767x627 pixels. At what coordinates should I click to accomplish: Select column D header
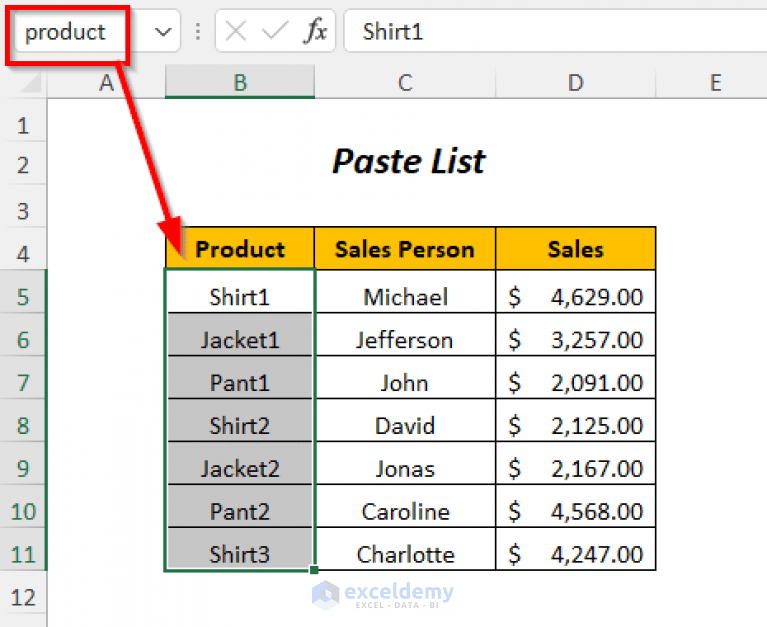pyautogui.click(x=575, y=84)
